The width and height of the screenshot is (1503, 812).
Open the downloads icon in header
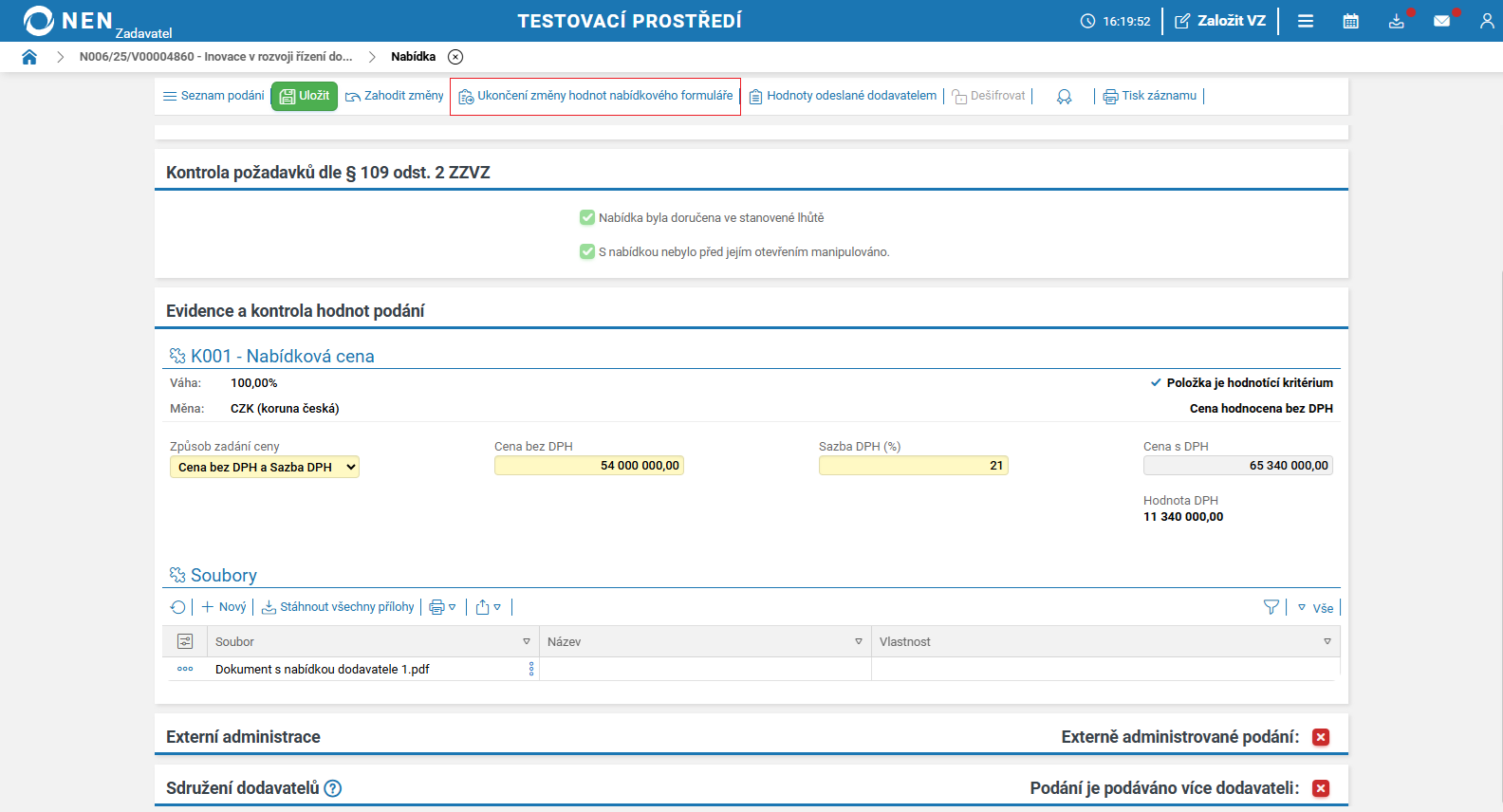coord(1396,21)
